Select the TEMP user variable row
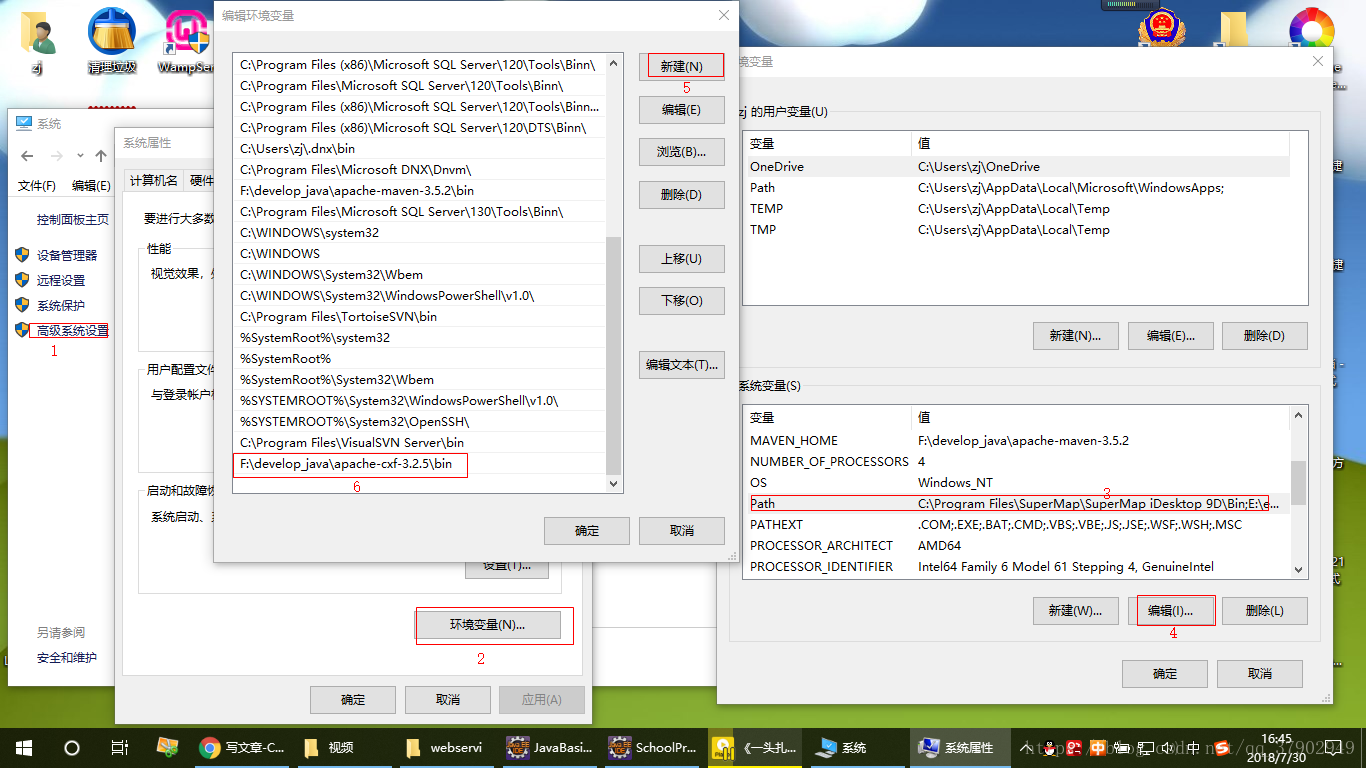The width and height of the screenshot is (1366, 768). coord(1016,209)
